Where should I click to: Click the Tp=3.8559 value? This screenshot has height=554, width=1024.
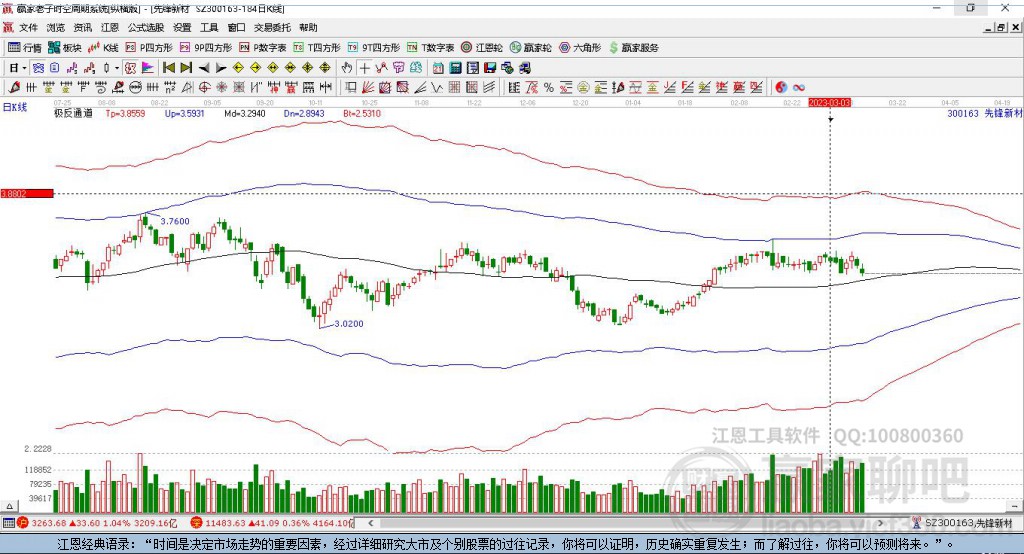click(x=125, y=113)
